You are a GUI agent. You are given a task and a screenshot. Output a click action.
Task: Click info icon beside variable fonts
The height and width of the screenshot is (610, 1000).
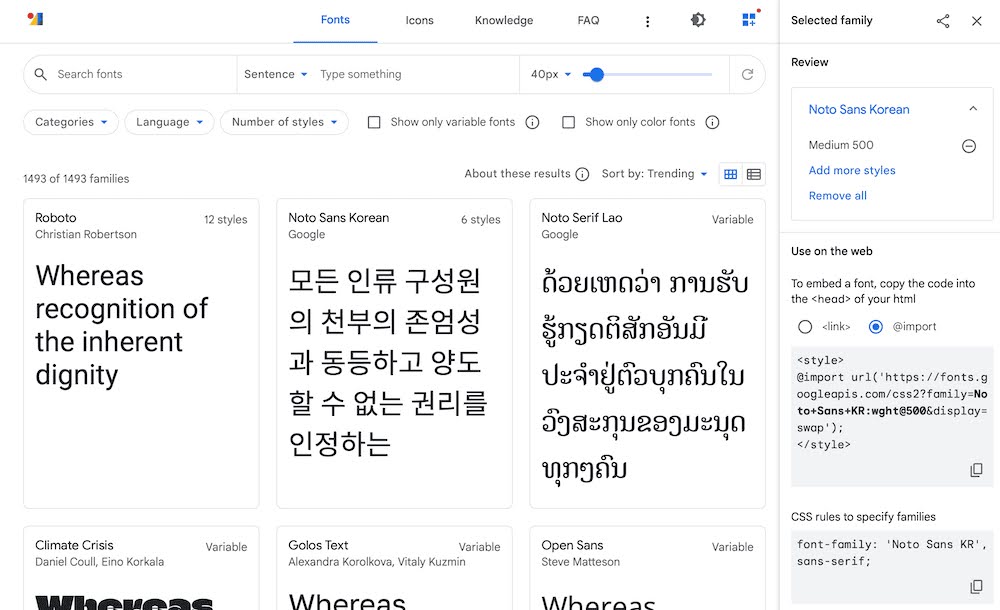tap(532, 122)
